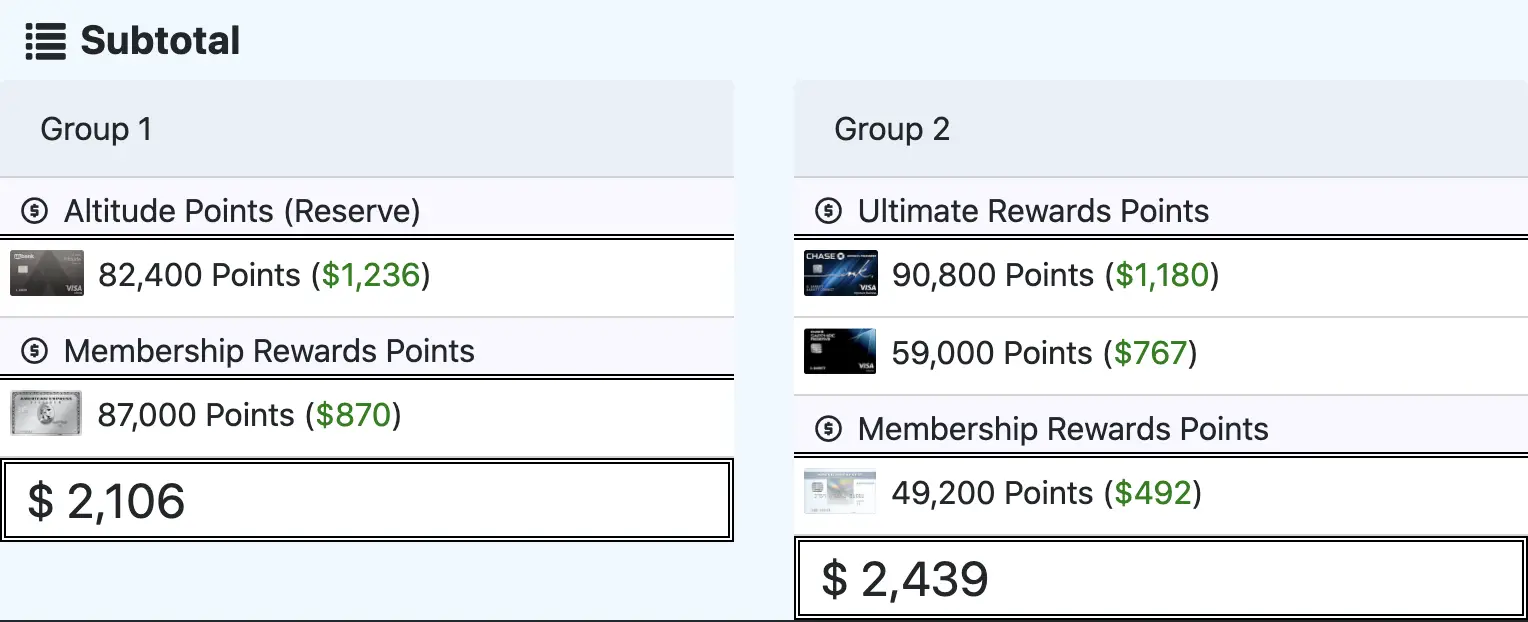
Task: Click the $1,180 green value
Action: [1162, 275]
